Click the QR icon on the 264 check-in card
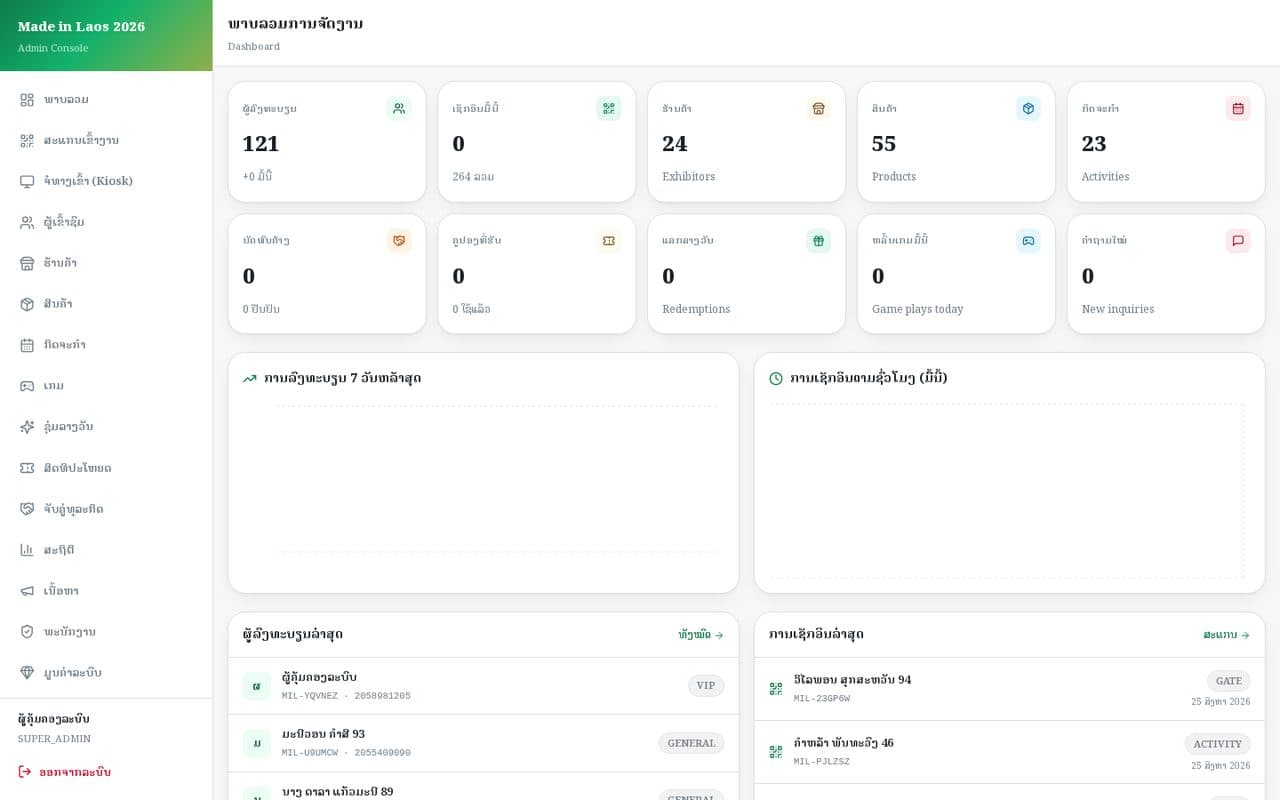1280x800 pixels. pyautogui.click(x=609, y=108)
